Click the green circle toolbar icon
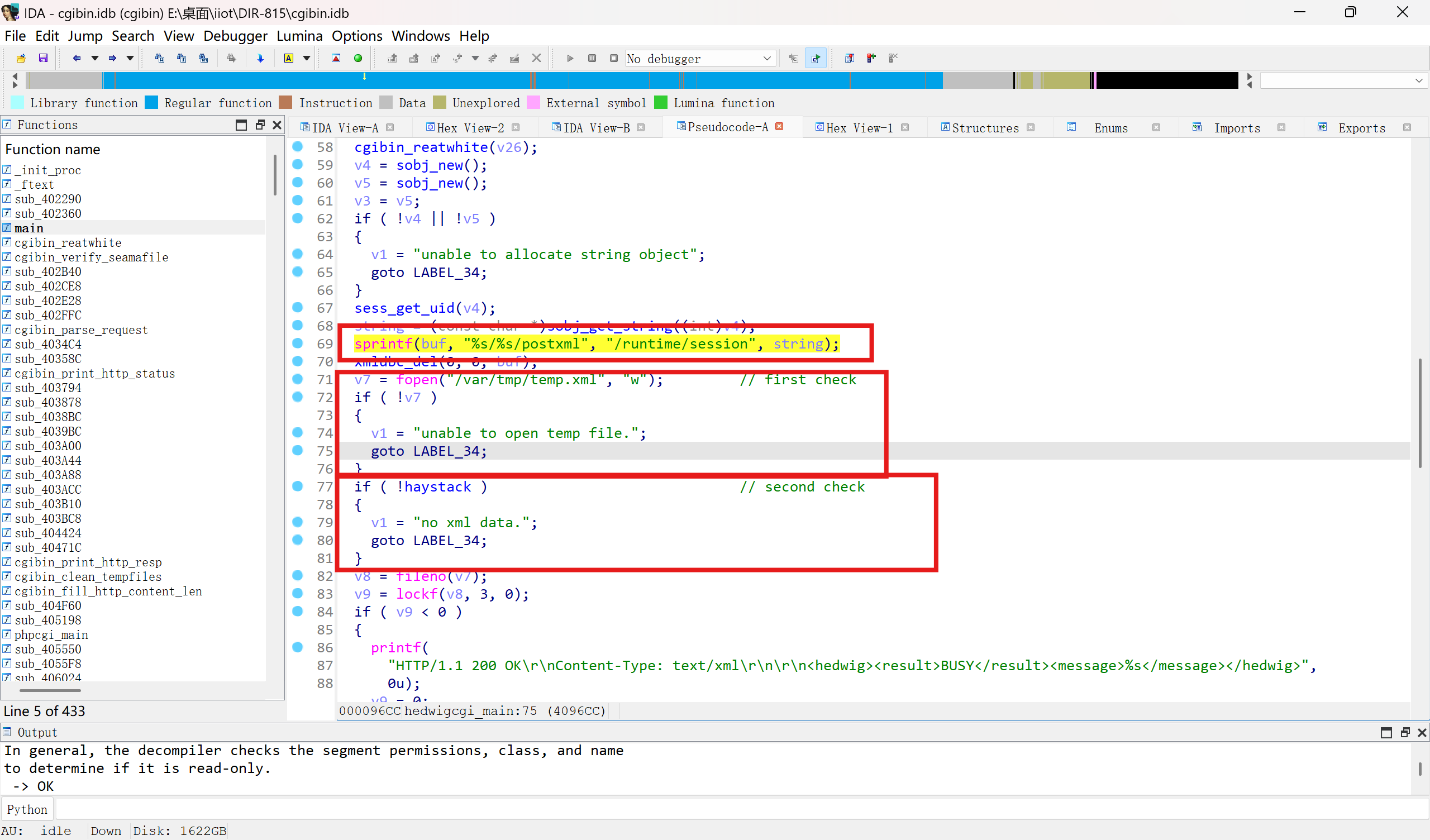The image size is (1430, 840). (x=358, y=58)
